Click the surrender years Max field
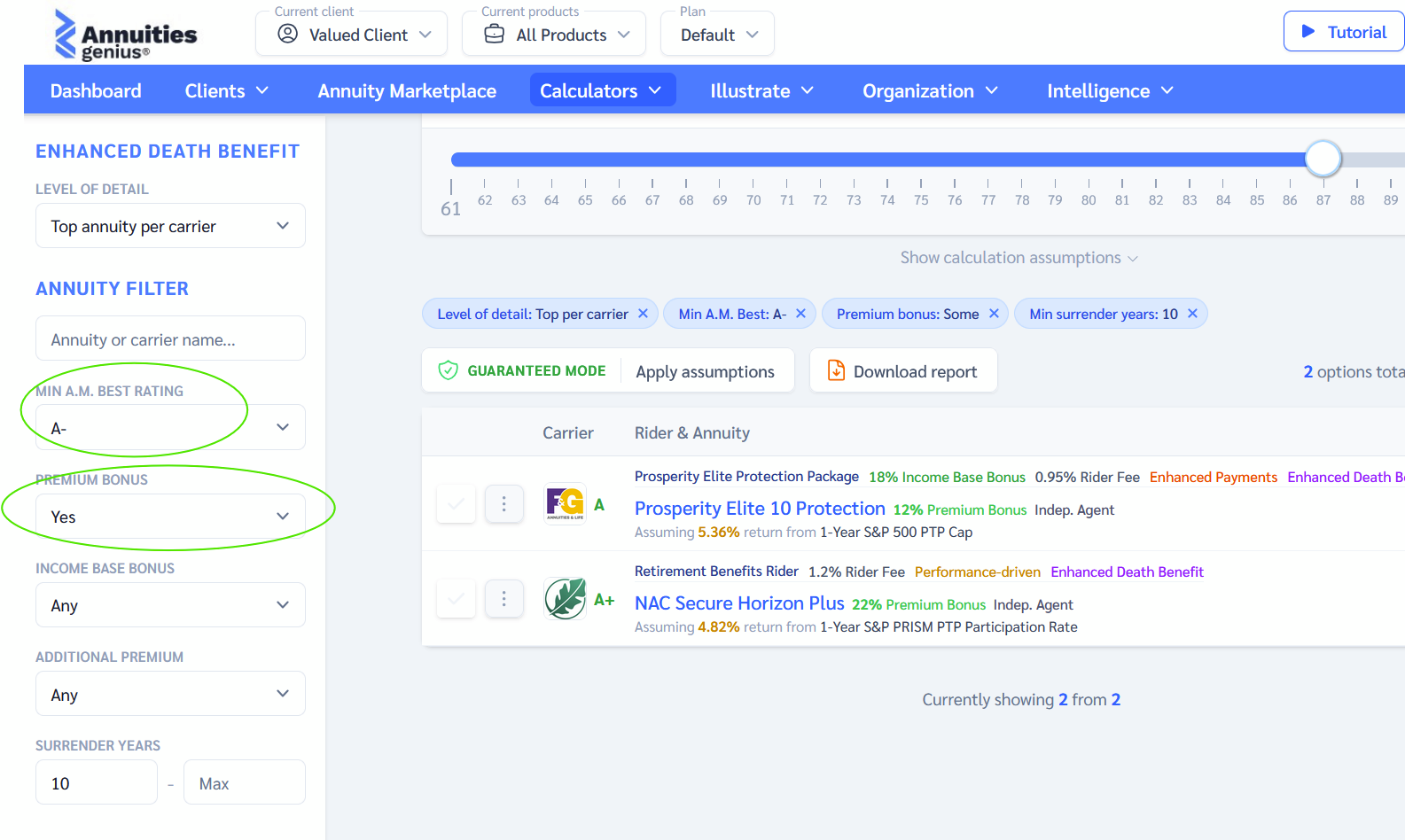The height and width of the screenshot is (840, 1405). [x=245, y=782]
